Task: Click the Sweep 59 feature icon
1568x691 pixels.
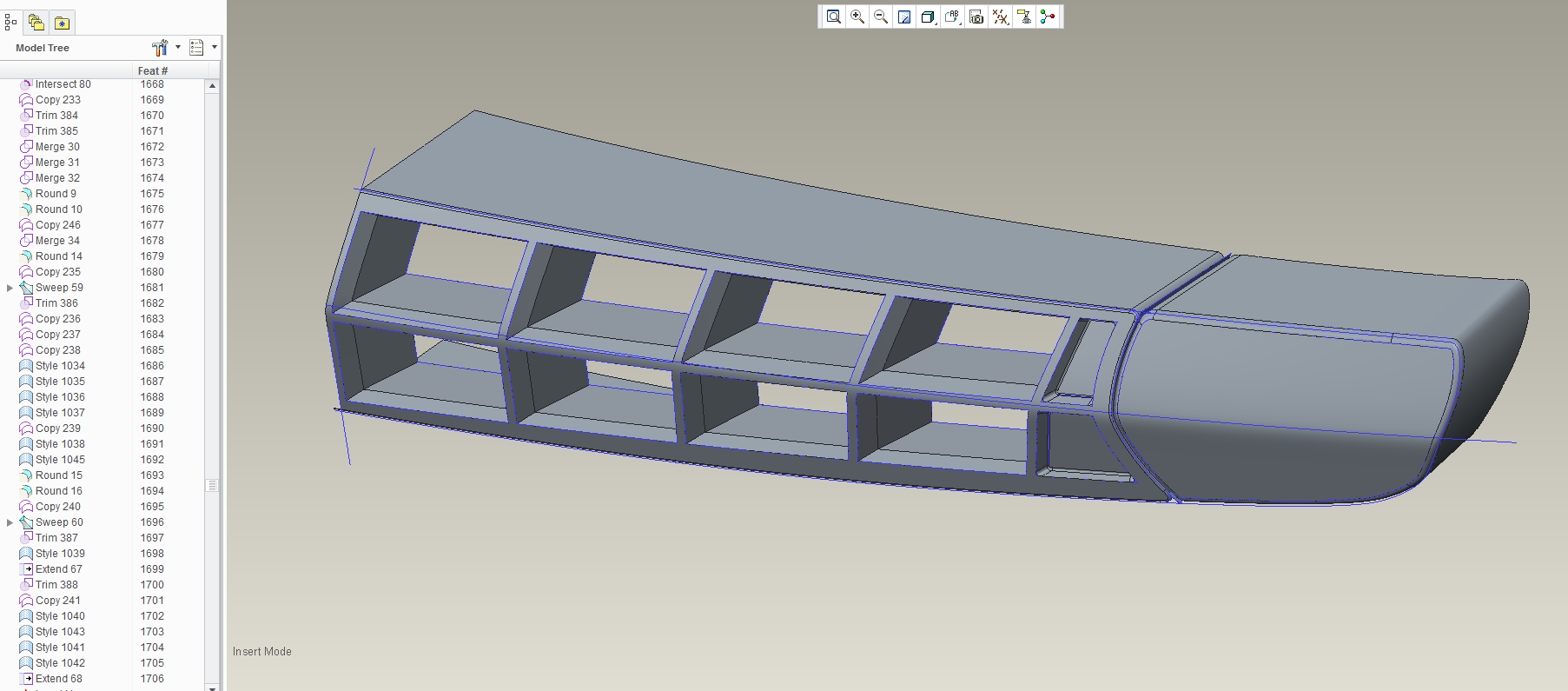Action: [x=26, y=288]
